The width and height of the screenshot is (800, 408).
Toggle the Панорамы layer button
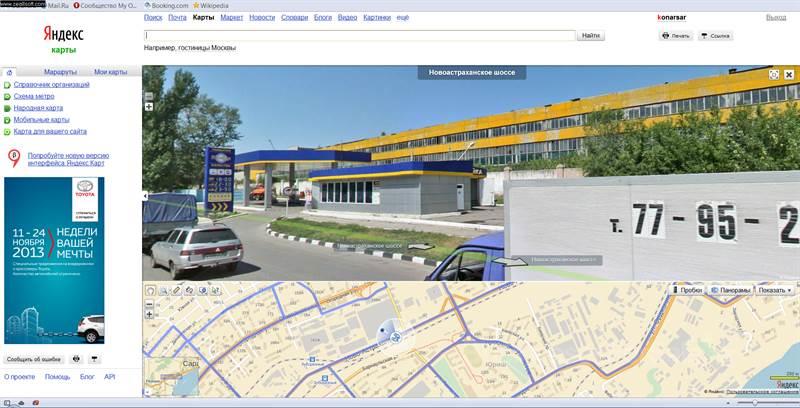click(731, 290)
